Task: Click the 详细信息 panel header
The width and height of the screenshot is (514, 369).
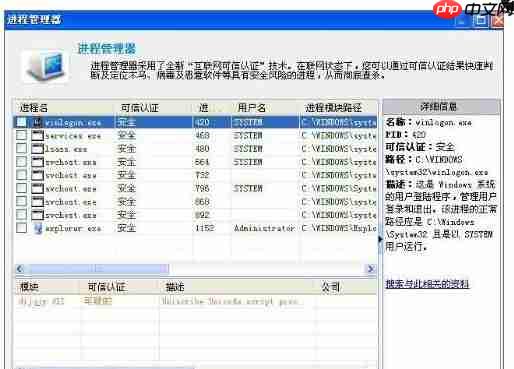Action: [441, 107]
